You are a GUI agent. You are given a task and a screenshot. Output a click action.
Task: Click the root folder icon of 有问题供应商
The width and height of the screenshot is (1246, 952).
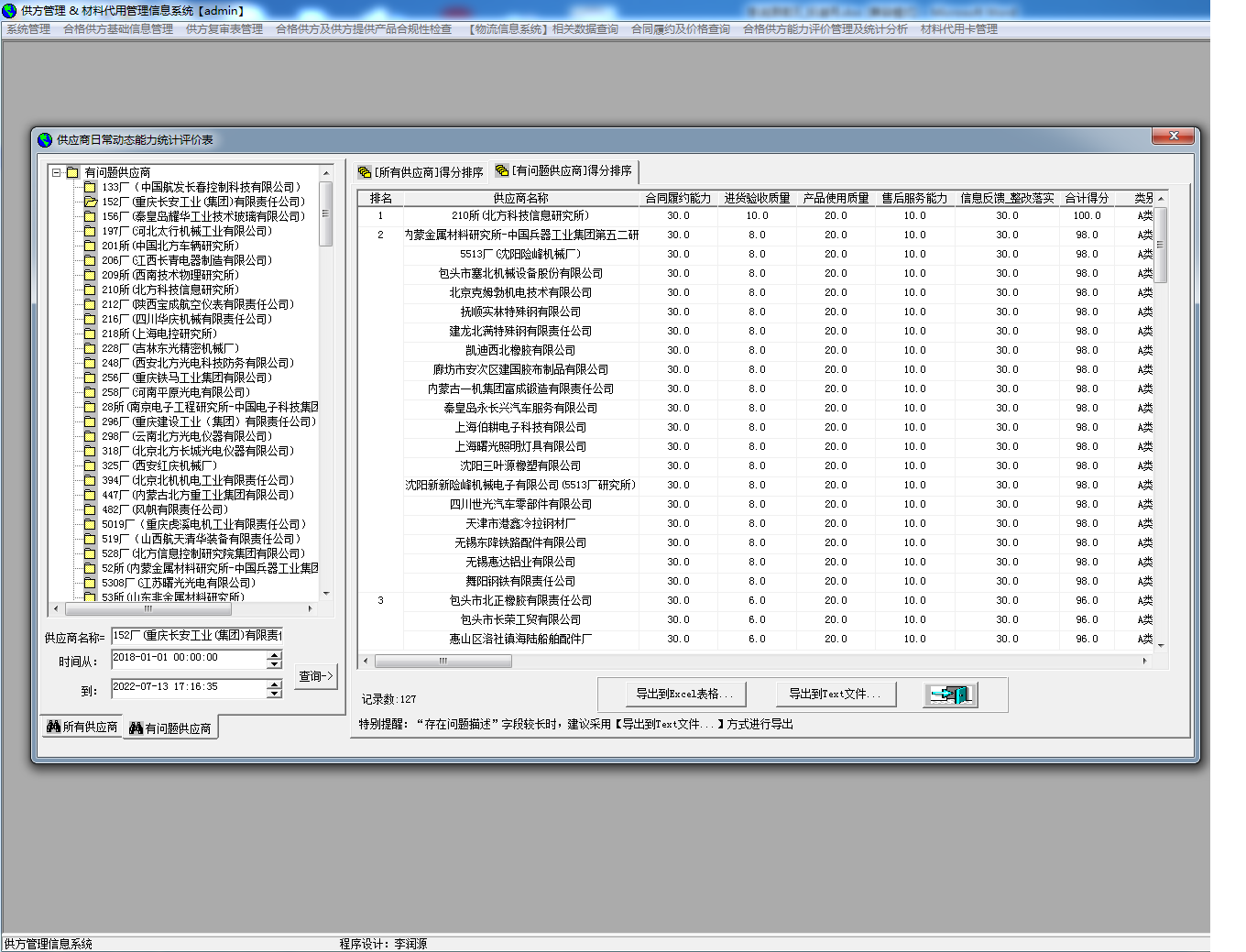coord(72,172)
